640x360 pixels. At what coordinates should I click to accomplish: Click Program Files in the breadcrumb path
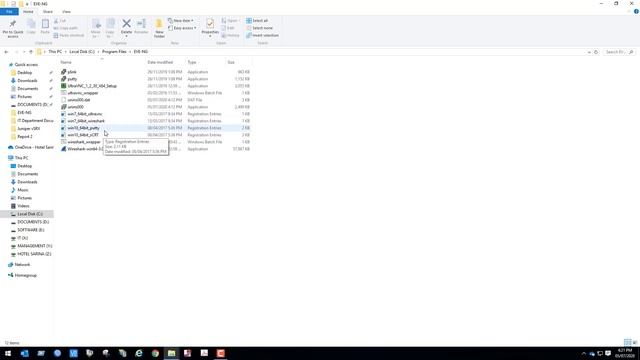coord(114,52)
